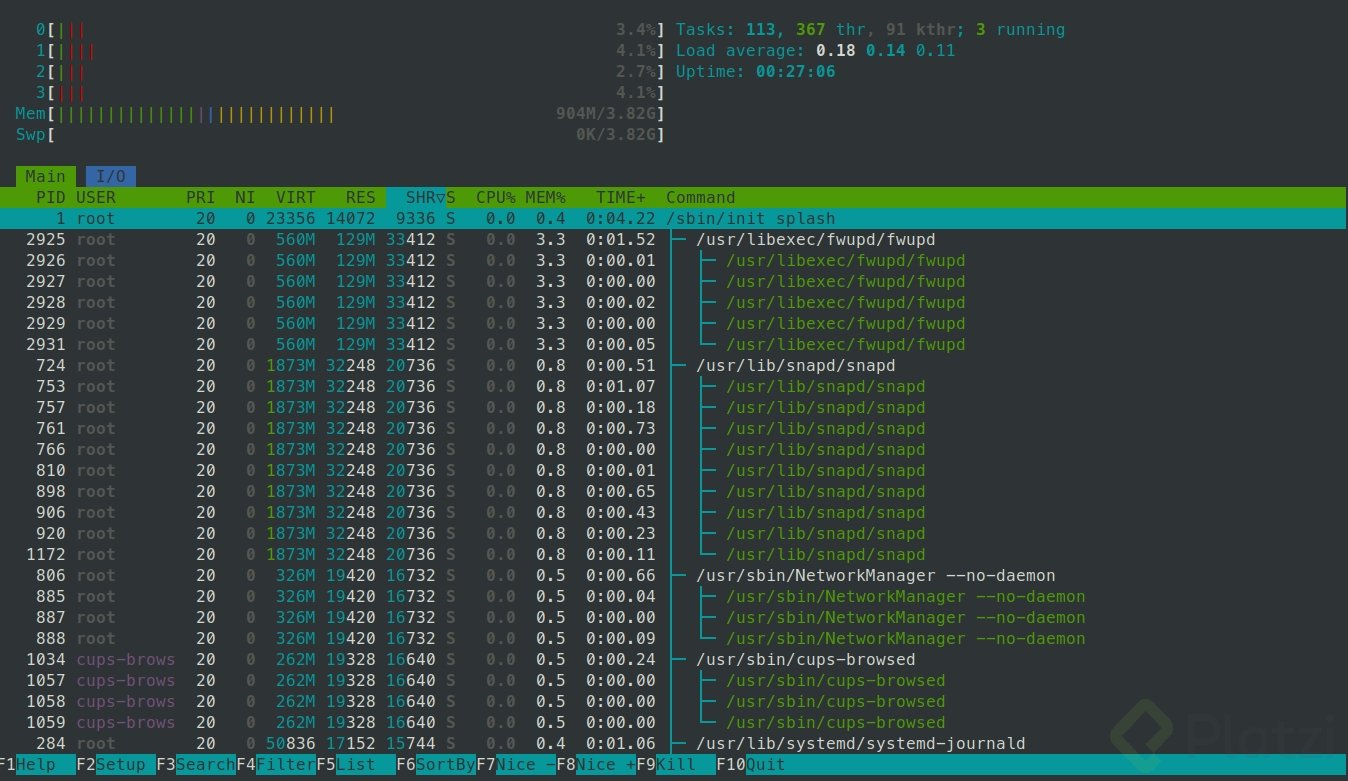This screenshot has height=781, width=1348.
Task: Click F8 Nice + in the bottom bar
Action: [596, 765]
